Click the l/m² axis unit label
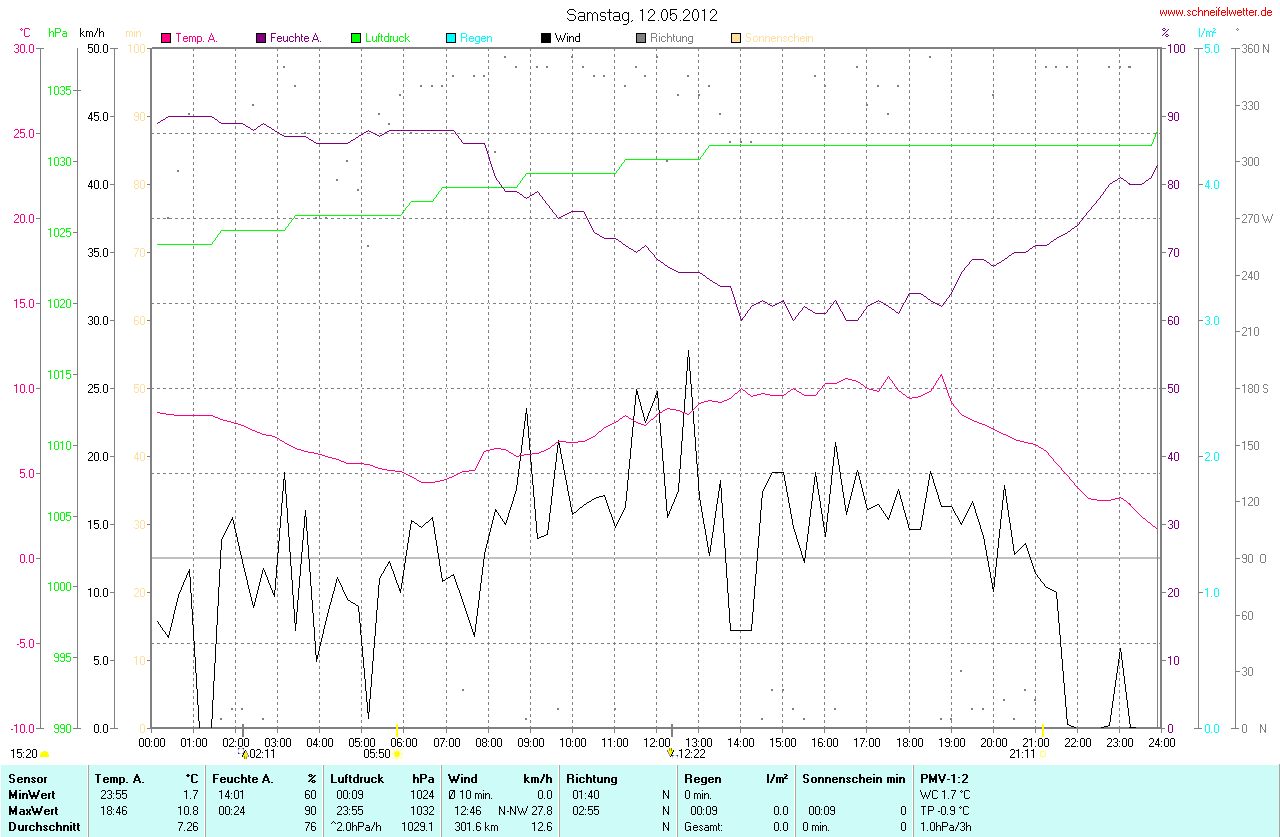 coord(1207,32)
